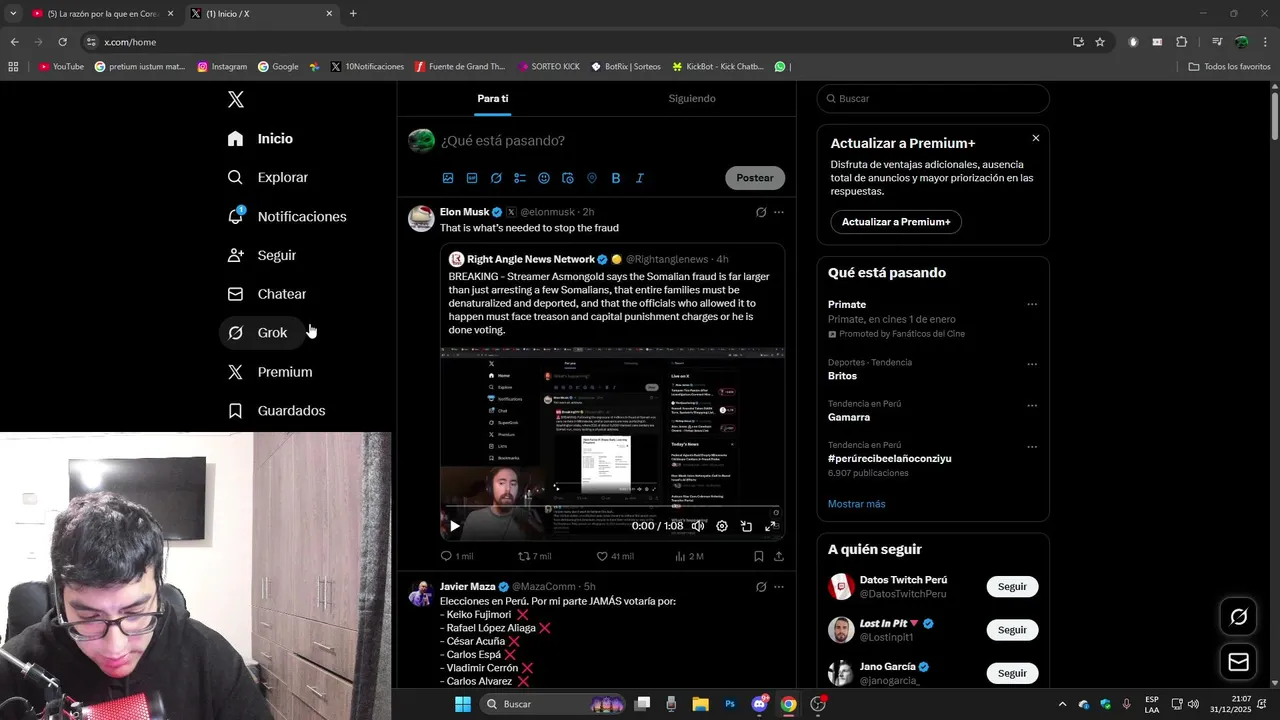Enter fullscreen on the video
This screenshot has width=1280, height=720.
(770, 526)
